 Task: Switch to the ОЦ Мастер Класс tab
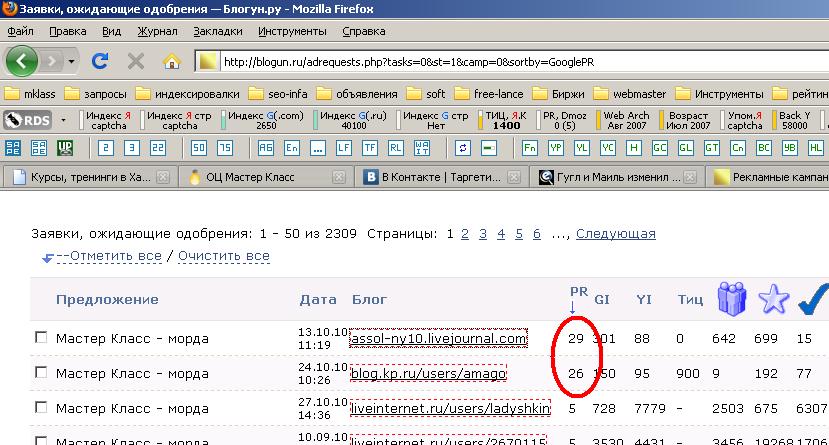[x=259, y=177]
